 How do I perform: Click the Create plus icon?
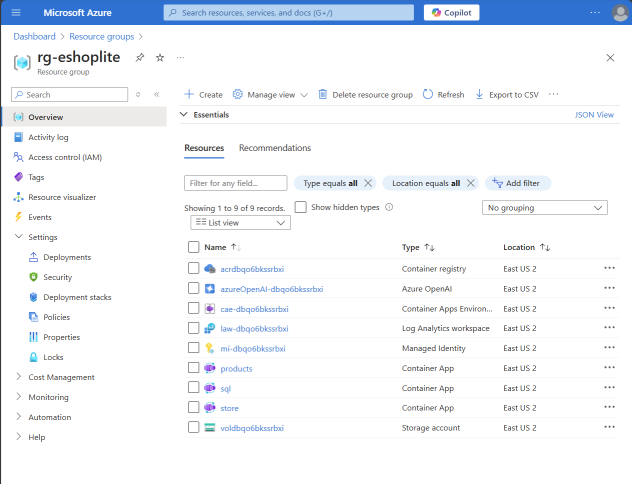189,94
